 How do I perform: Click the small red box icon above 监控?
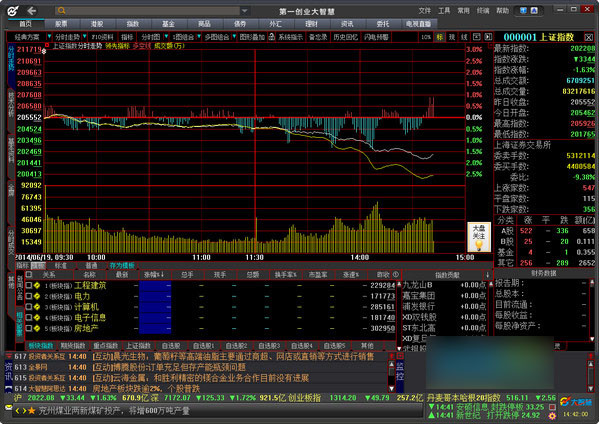coord(400,356)
